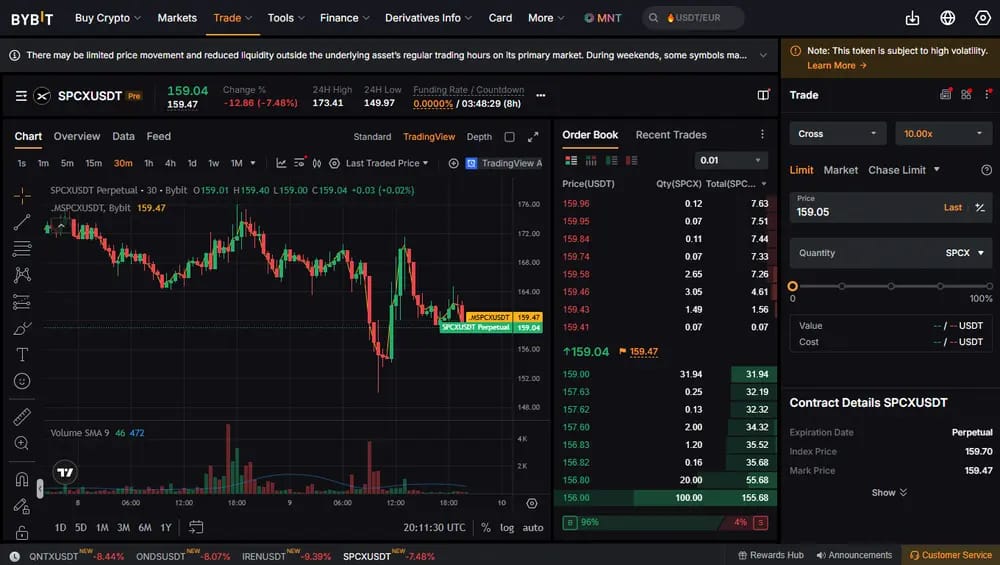
Task: Select the 1h chart interval
Action: 149,163
